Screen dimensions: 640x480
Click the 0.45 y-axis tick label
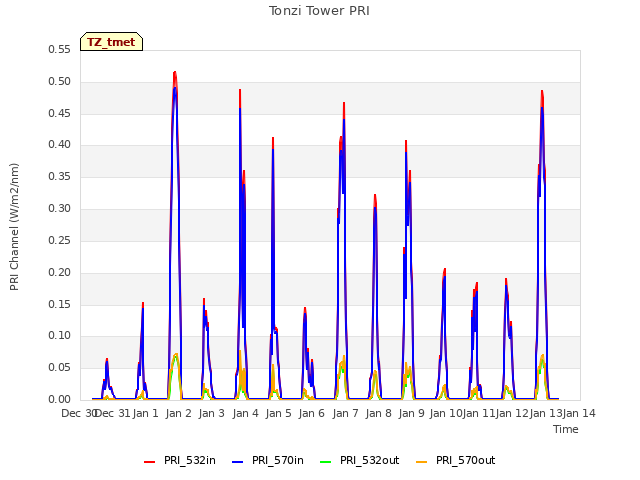[x=59, y=113]
